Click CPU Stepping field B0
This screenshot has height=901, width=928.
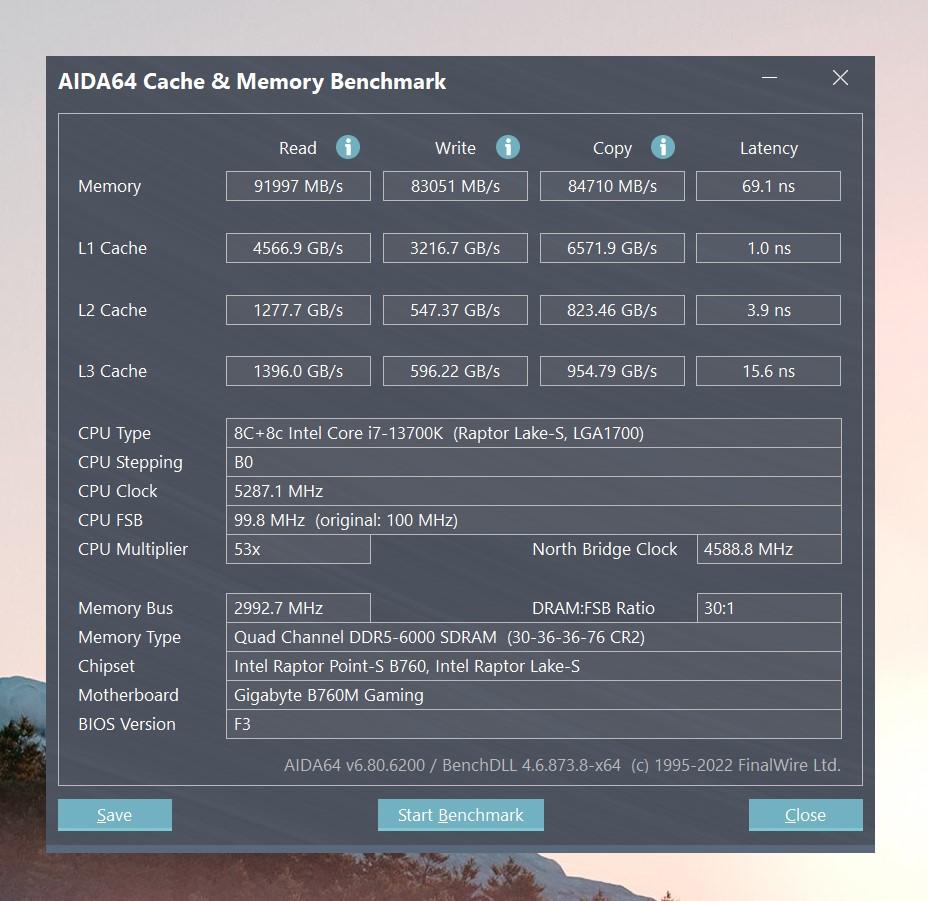pos(534,462)
